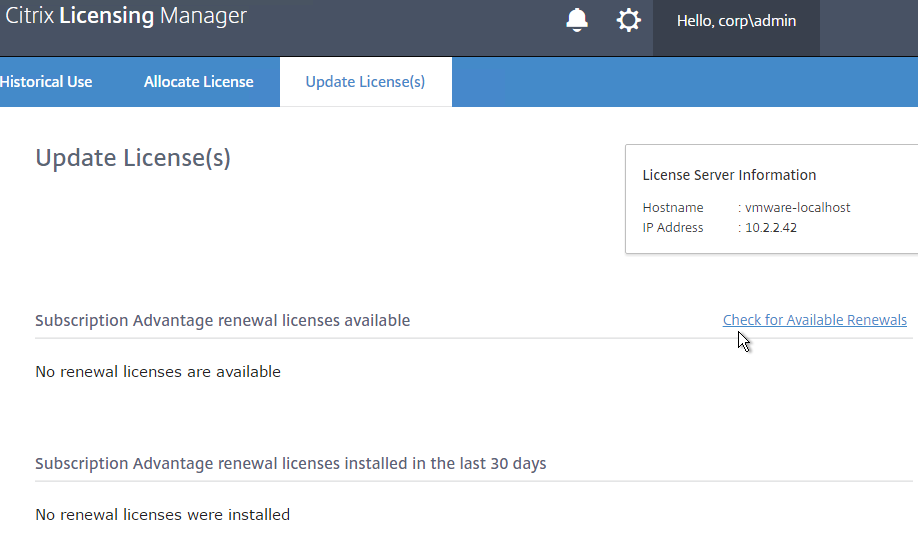This screenshot has height=534, width=918.
Task: Click the "renewal licenses available" section heading
Action: click(x=222, y=320)
